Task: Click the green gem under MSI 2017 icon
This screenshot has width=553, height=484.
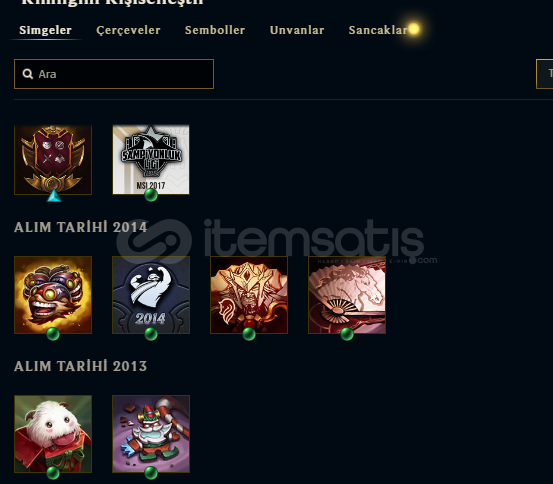Action: [x=151, y=195]
